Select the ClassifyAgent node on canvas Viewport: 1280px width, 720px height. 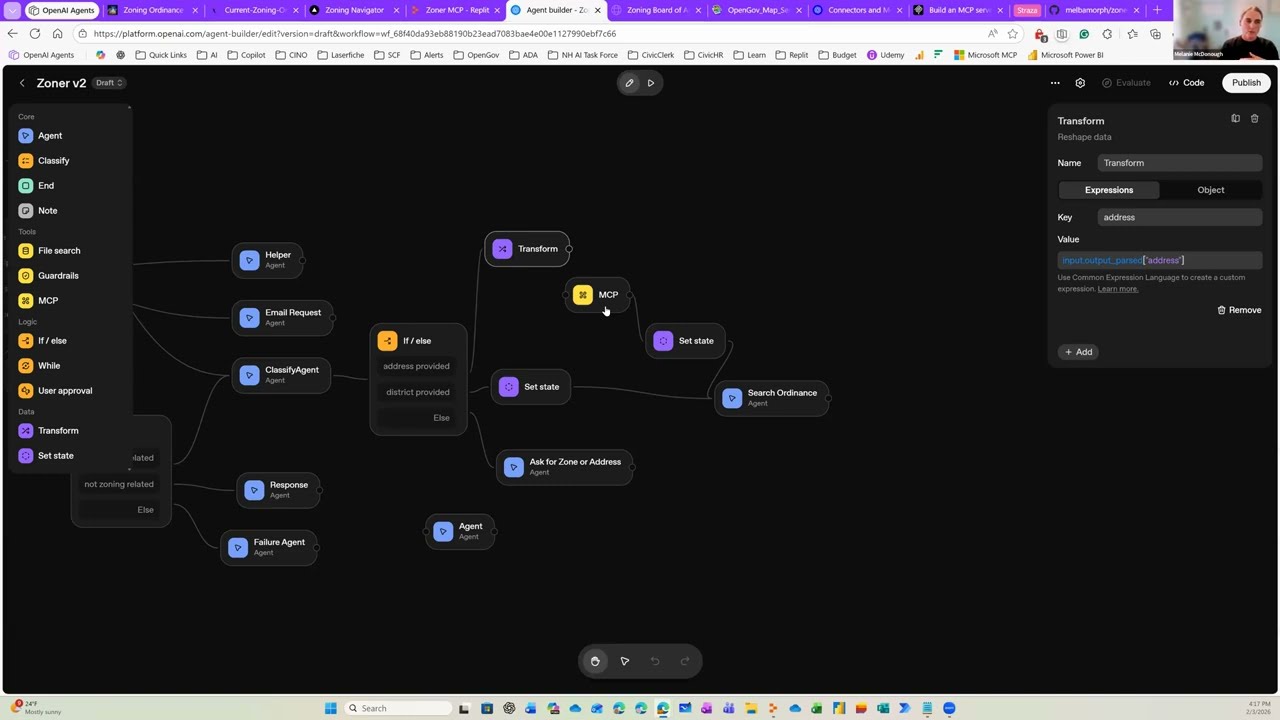tap(281, 375)
